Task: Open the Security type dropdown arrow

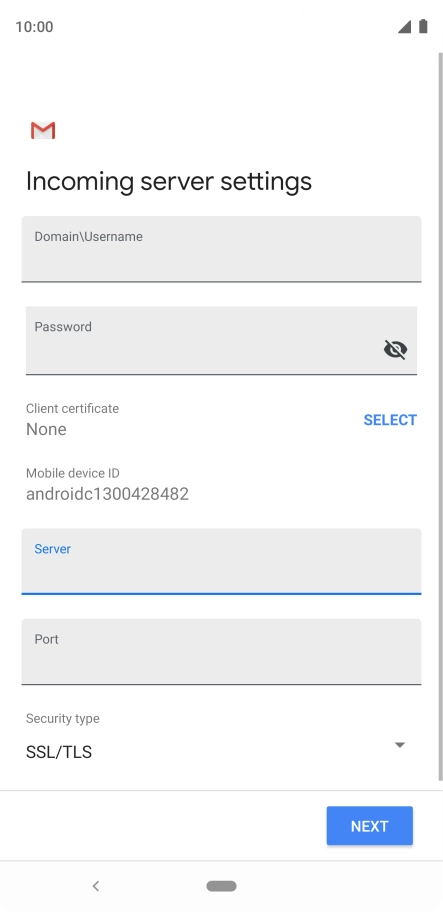Action: (x=399, y=745)
